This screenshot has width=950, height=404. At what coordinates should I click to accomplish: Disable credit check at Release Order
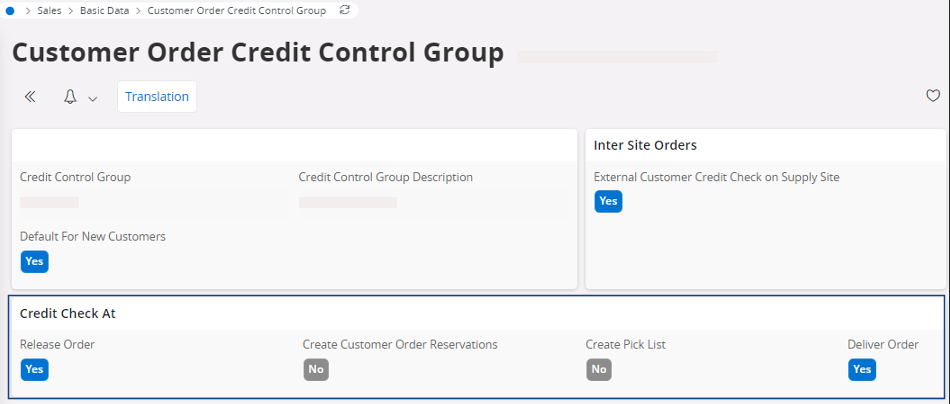click(x=34, y=369)
